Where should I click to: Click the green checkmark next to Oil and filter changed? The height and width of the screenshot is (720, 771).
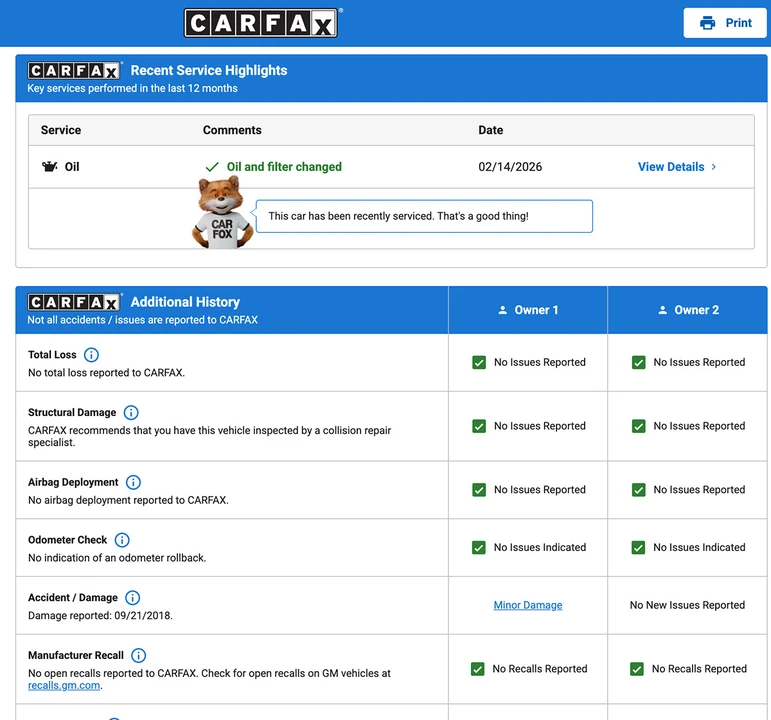[212, 167]
